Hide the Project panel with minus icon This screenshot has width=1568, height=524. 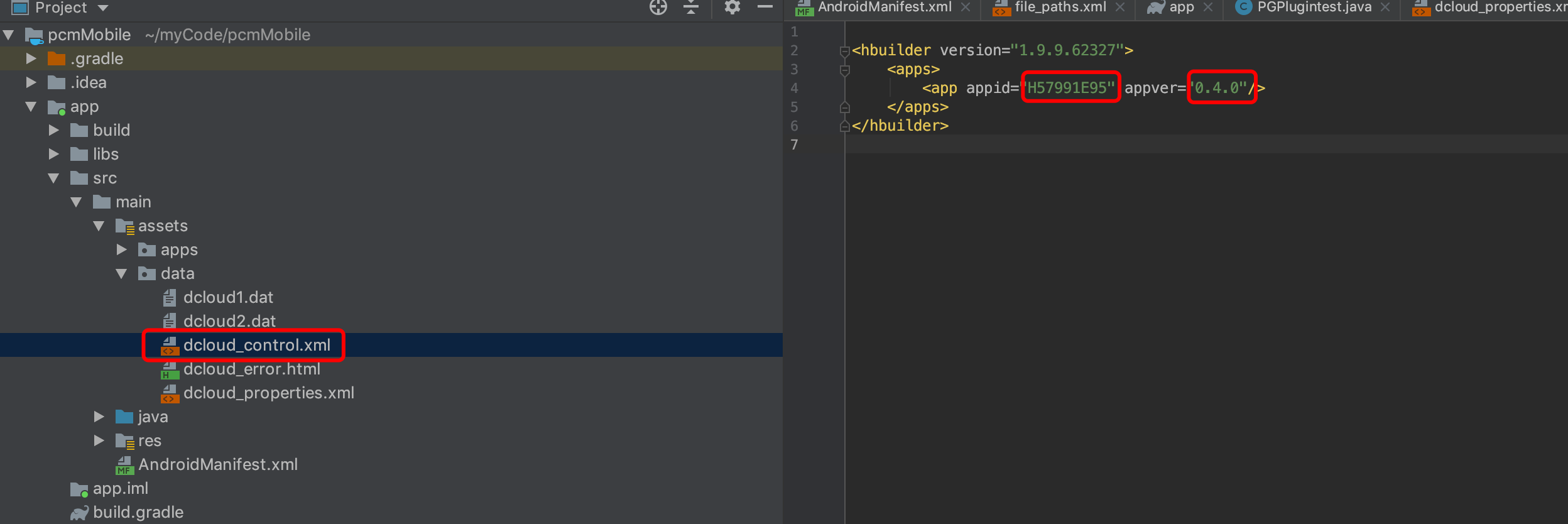(765, 7)
